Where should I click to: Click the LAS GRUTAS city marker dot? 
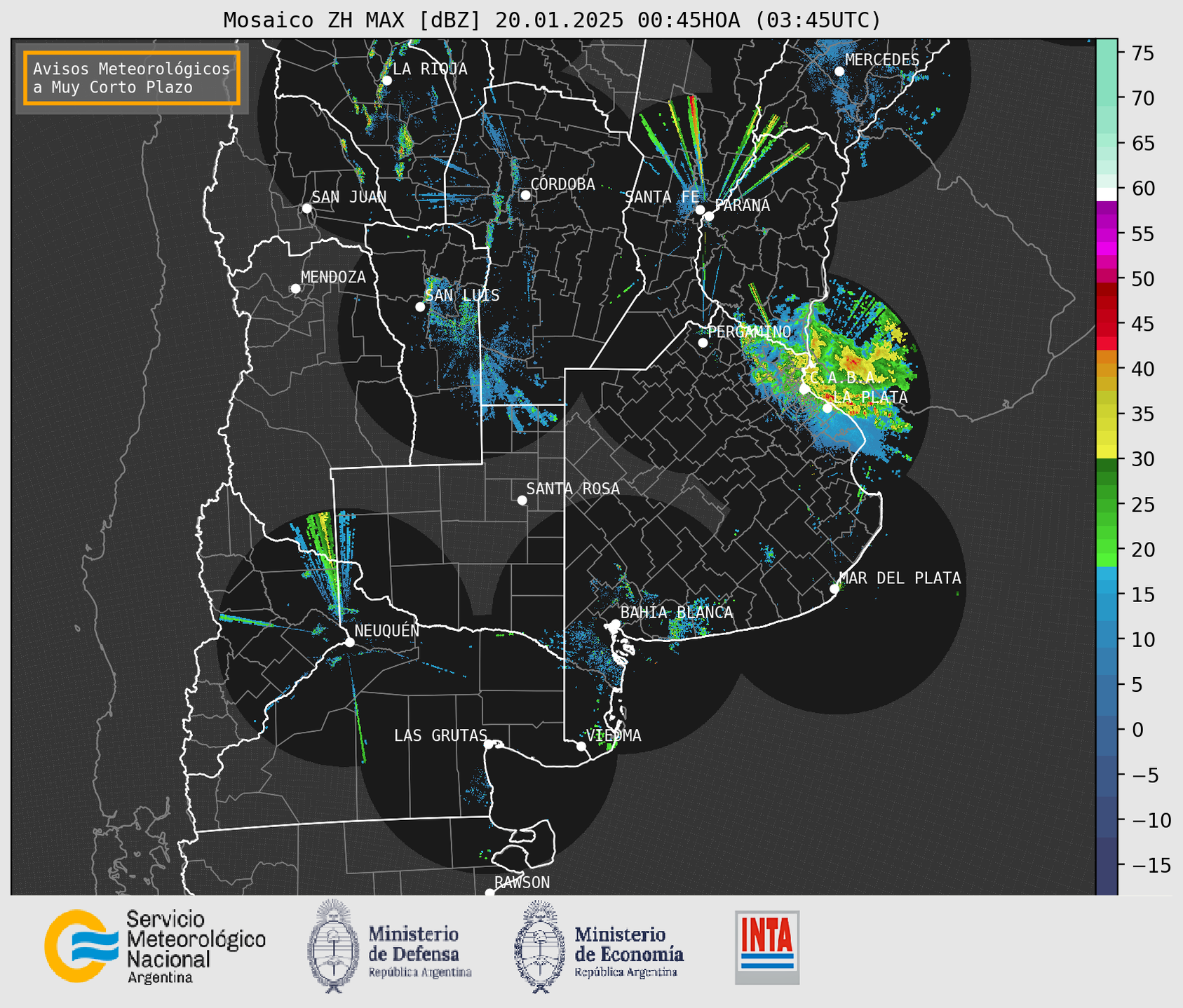pyautogui.click(x=489, y=744)
